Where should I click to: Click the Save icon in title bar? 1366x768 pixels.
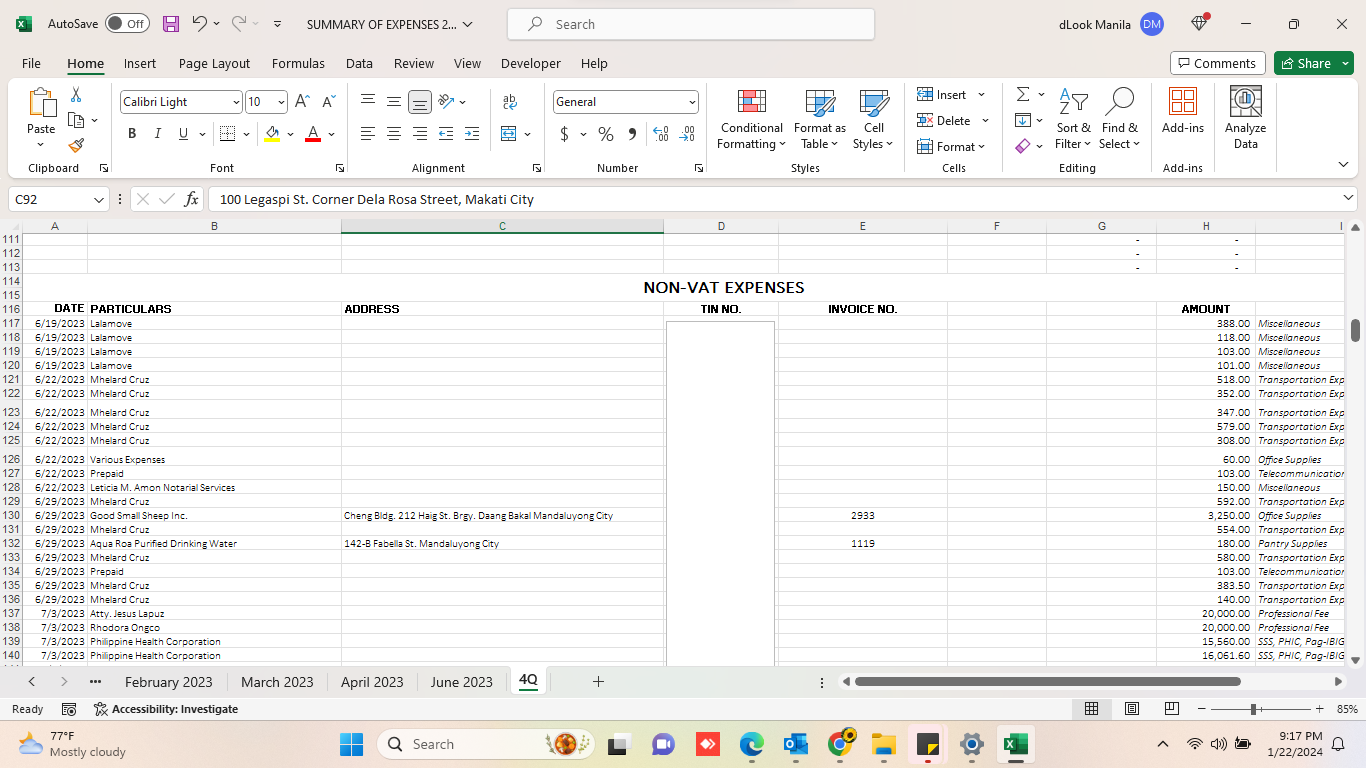(x=171, y=24)
